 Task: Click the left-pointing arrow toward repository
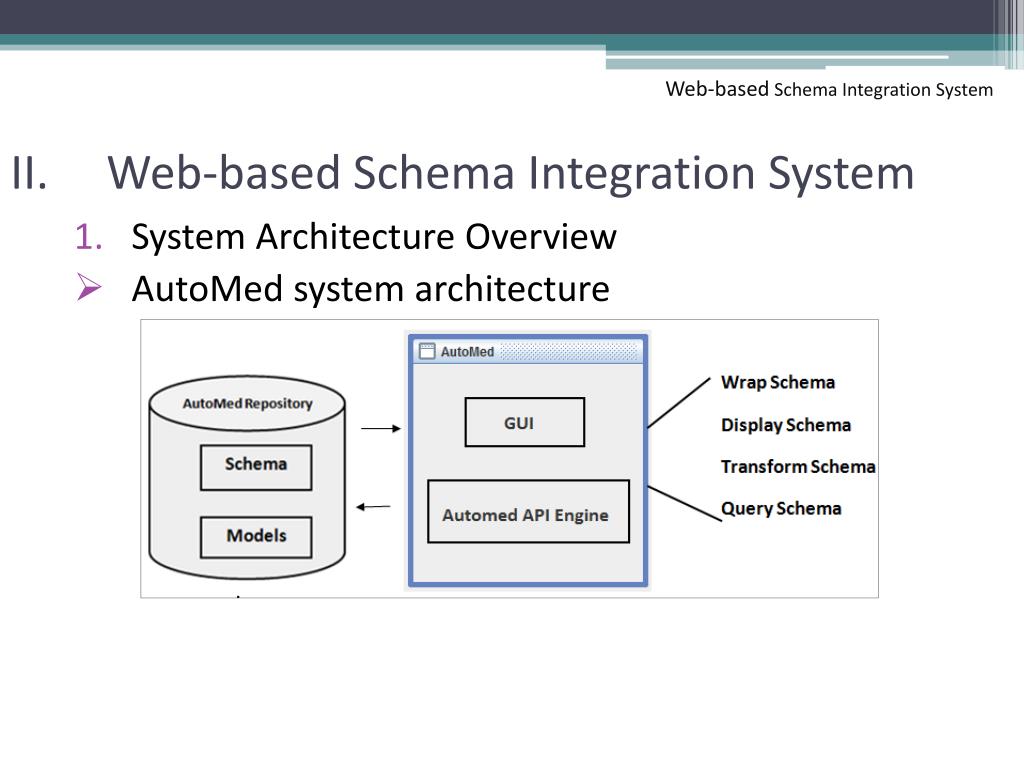coord(374,507)
